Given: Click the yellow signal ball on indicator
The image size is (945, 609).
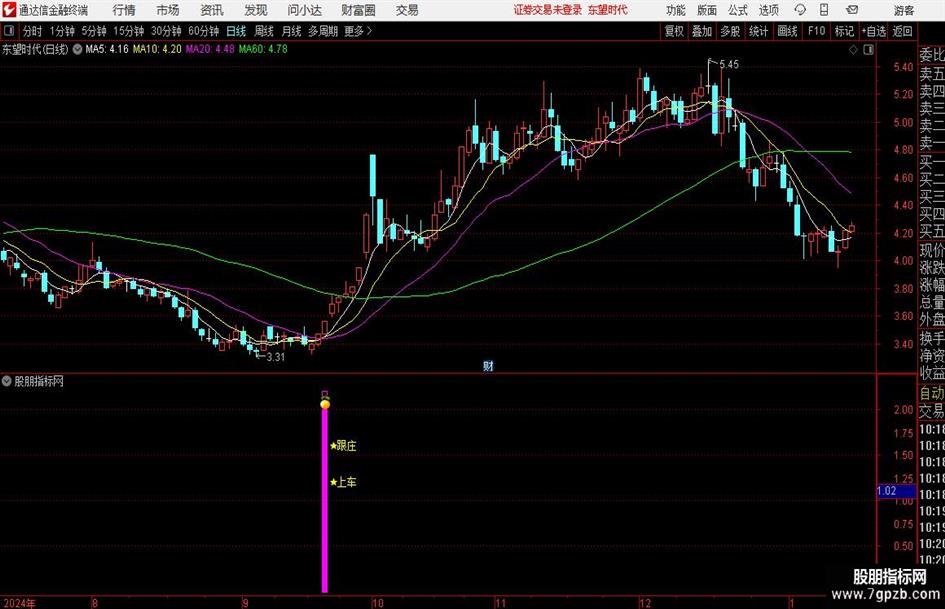Looking at the screenshot, I should point(325,403).
